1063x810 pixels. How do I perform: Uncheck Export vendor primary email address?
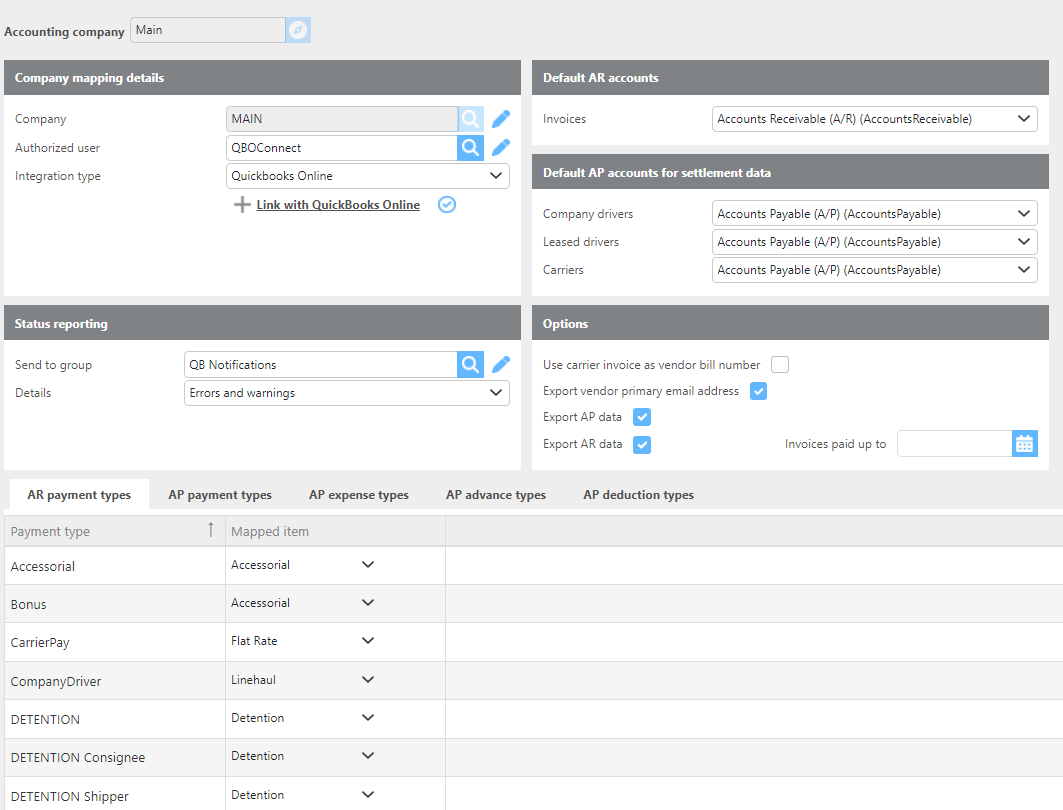tap(758, 391)
